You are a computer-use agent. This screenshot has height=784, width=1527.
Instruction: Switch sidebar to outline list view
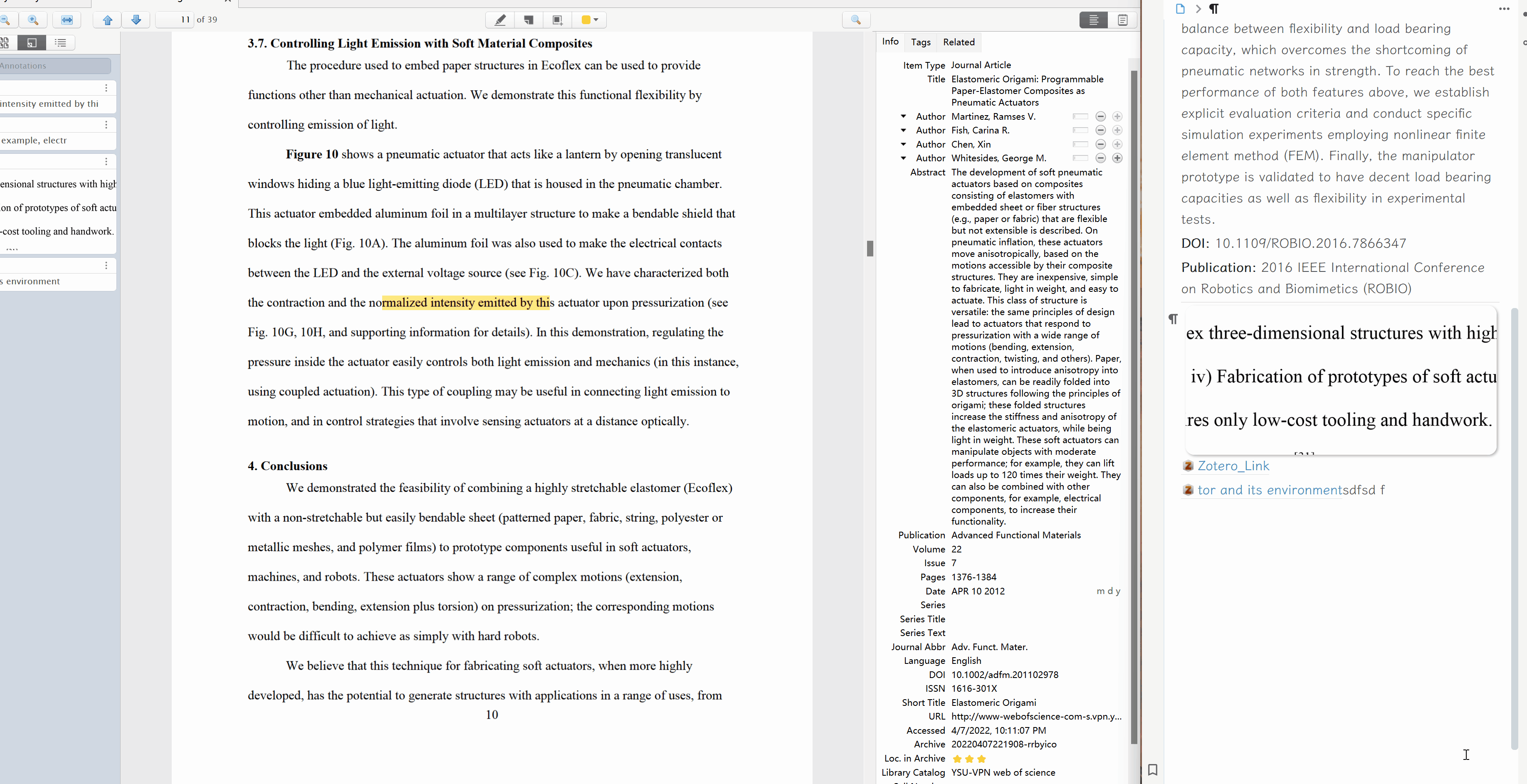click(59, 42)
